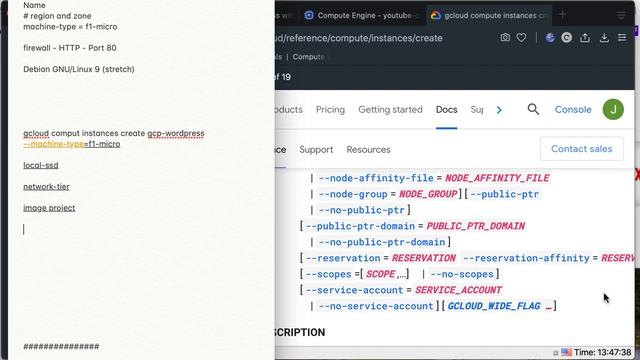Switch to Compute Engine - youtube tab

point(363,16)
